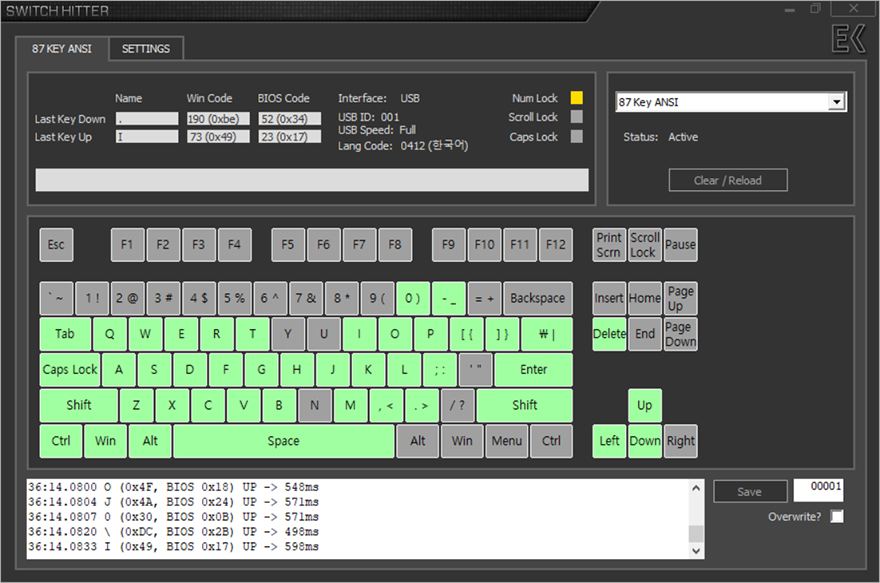Click the log scrollbar thumb
880x583 pixels.
pyautogui.click(x=696, y=533)
